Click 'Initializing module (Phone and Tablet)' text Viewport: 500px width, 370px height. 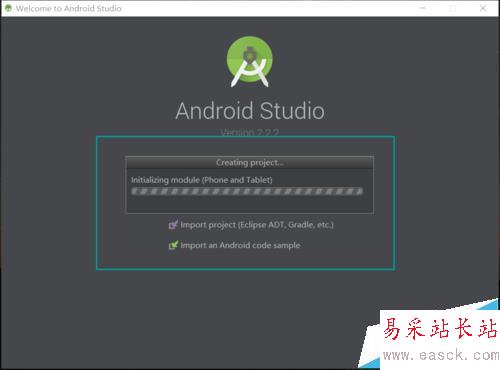pos(202,180)
